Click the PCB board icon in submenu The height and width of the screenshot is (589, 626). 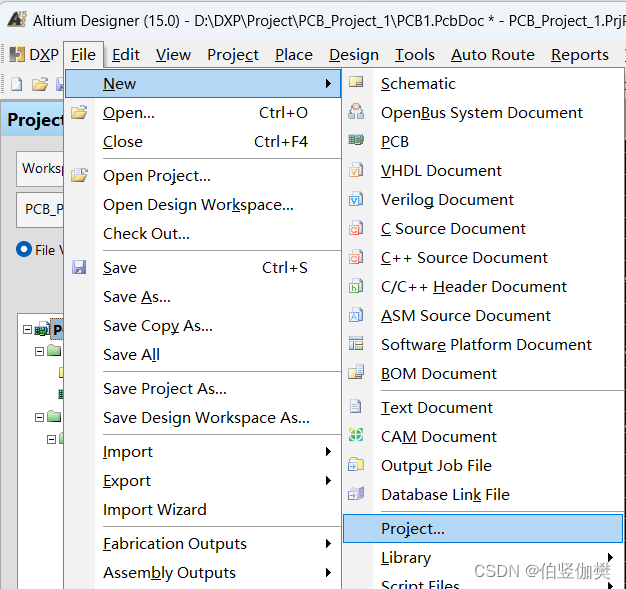[x=356, y=140]
